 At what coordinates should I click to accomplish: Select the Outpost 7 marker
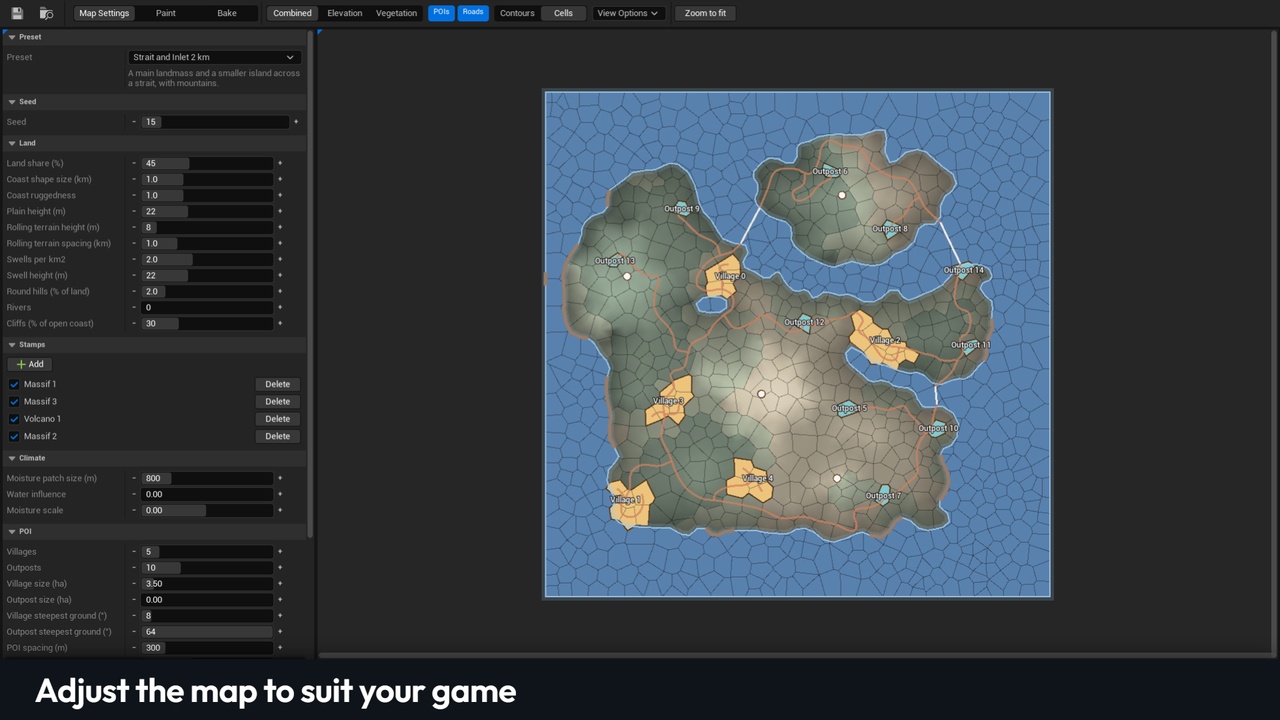[883, 495]
